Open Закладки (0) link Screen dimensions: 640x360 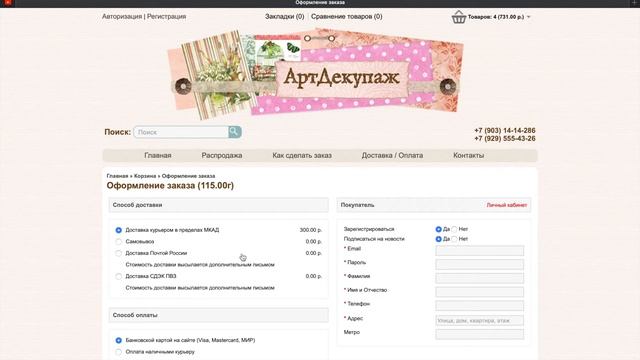284,17
